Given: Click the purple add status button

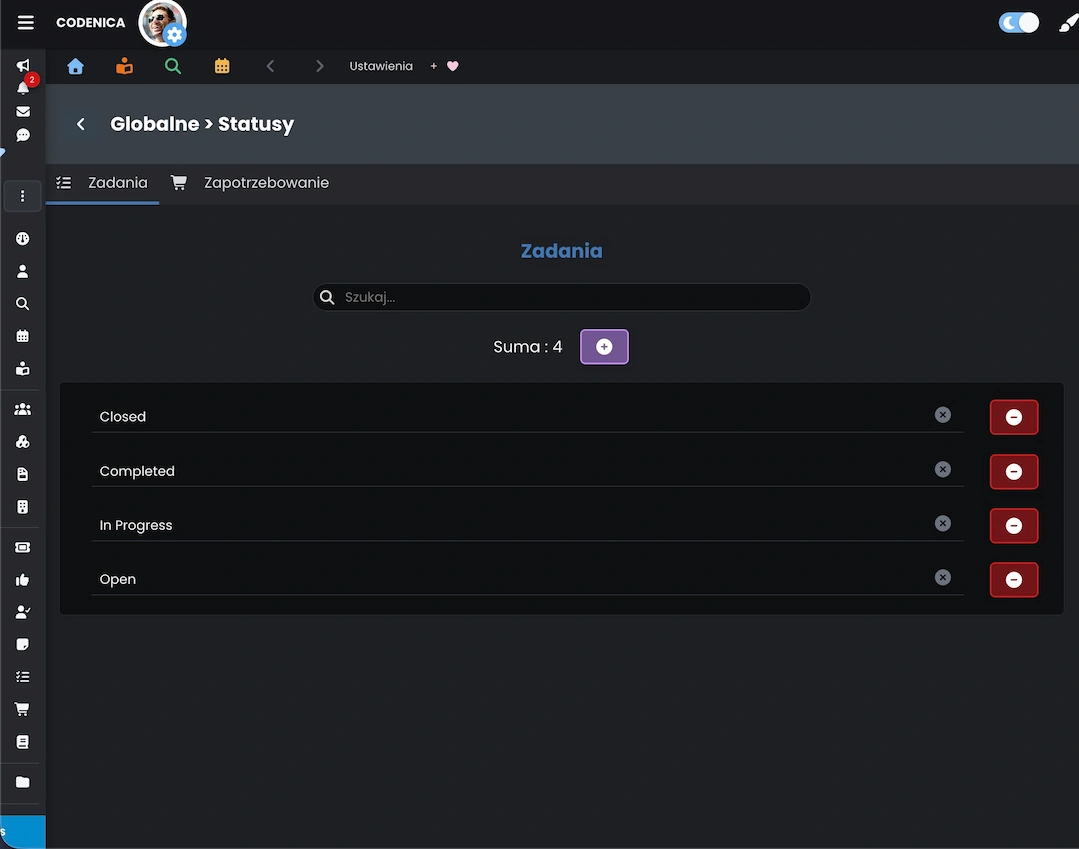Looking at the screenshot, I should tap(604, 346).
